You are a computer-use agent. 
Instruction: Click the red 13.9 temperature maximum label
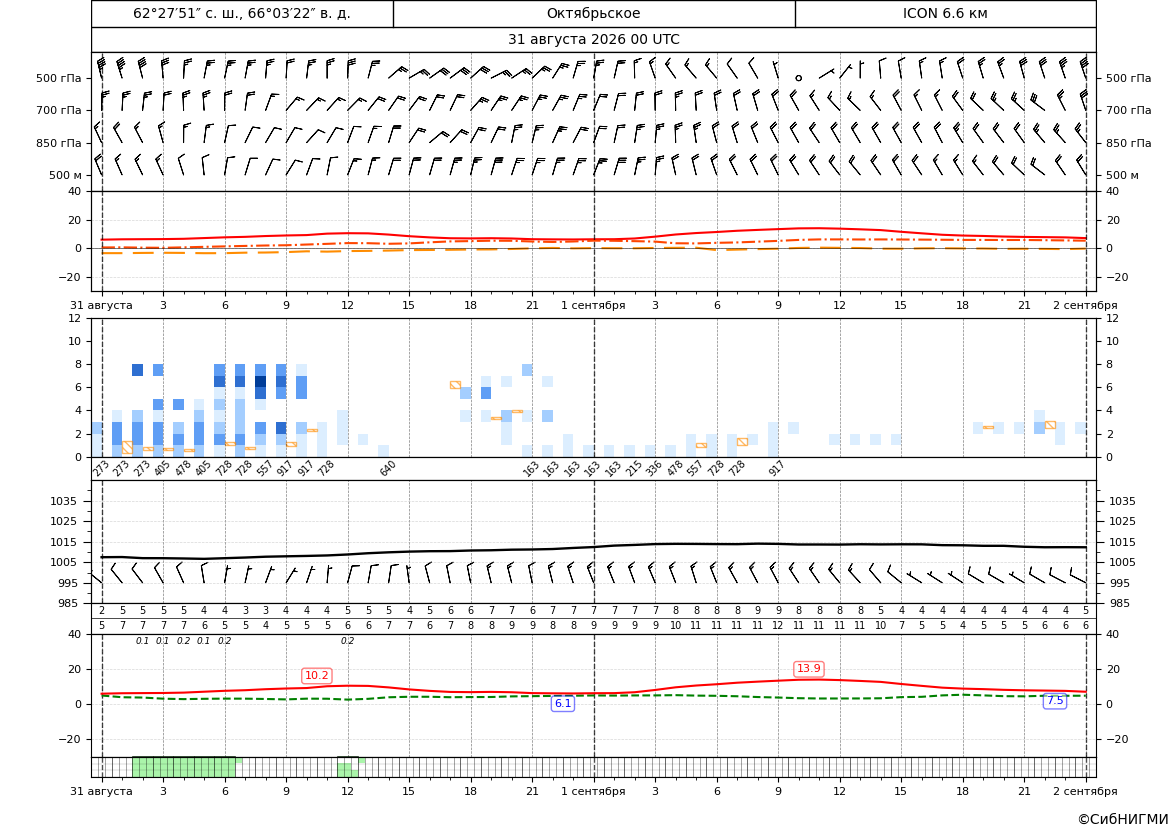pos(809,669)
